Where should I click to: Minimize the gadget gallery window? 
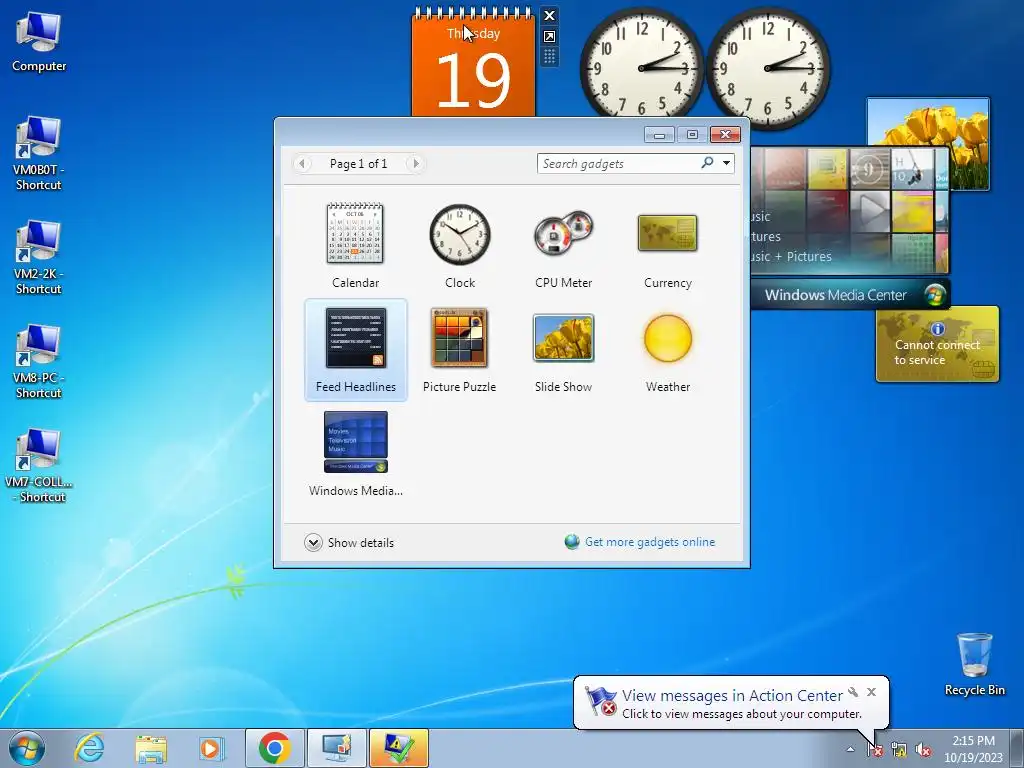pos(659,135)
